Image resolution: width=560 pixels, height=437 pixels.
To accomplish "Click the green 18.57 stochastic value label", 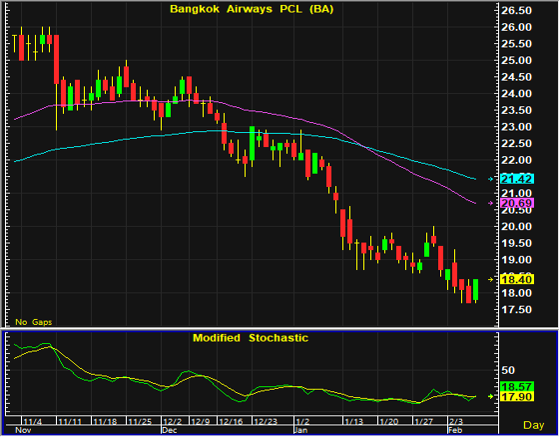I will tap(517, 386).
